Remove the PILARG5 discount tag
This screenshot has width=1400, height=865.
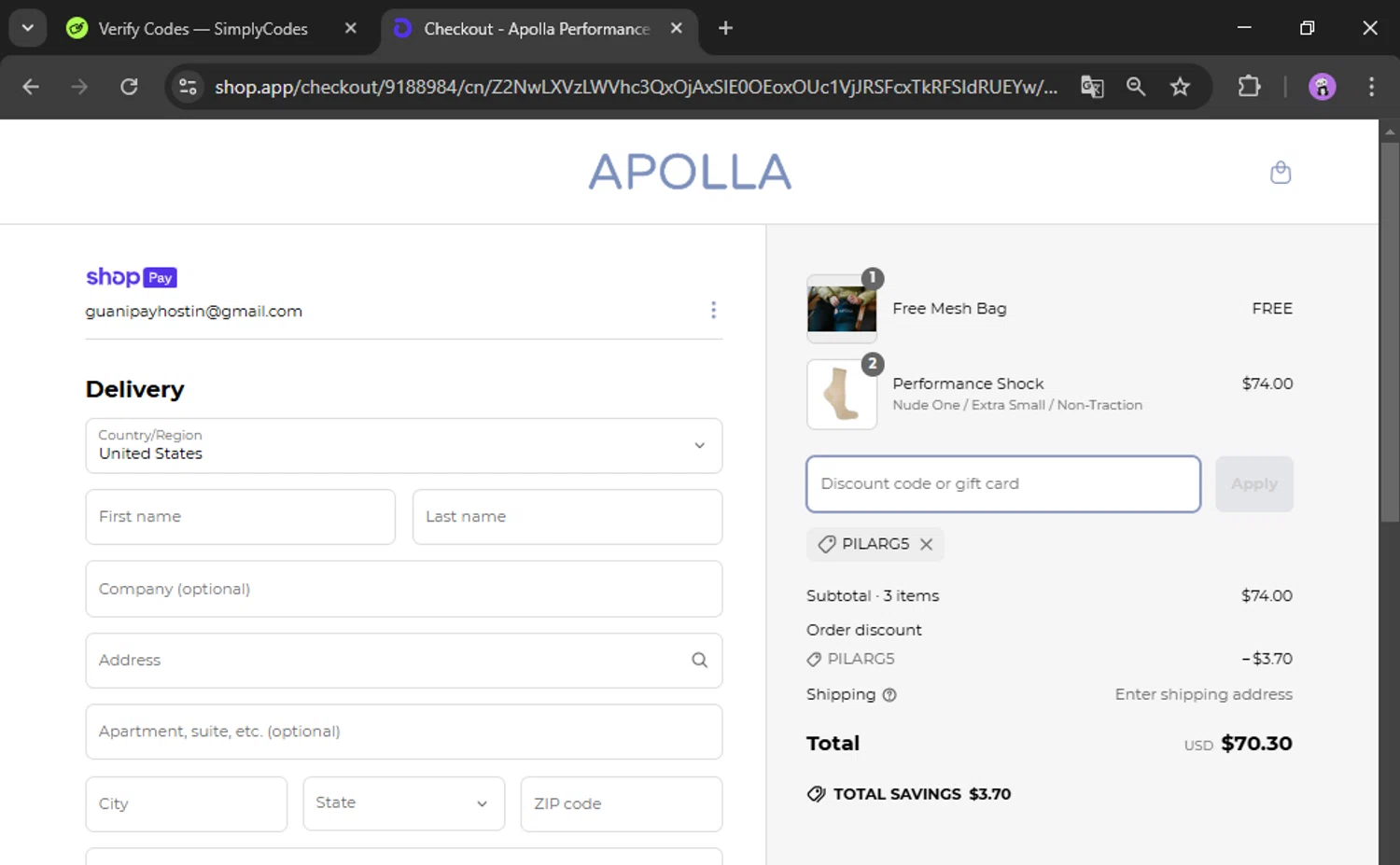[926, 544]
